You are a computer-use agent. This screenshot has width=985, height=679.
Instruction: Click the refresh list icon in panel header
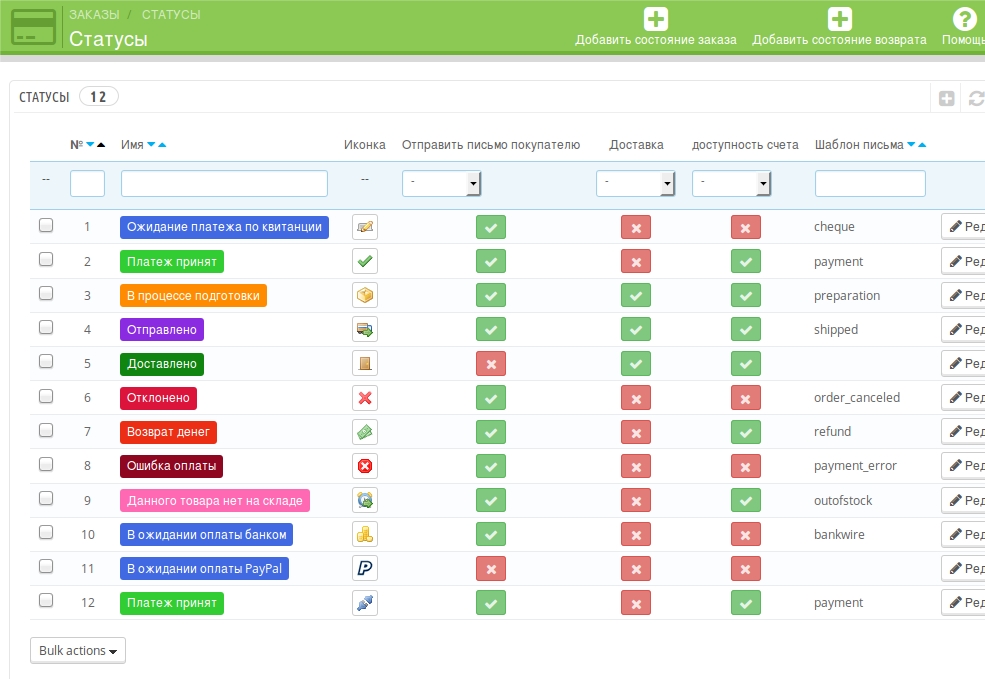pyautogui.click(x=976, y=98)
